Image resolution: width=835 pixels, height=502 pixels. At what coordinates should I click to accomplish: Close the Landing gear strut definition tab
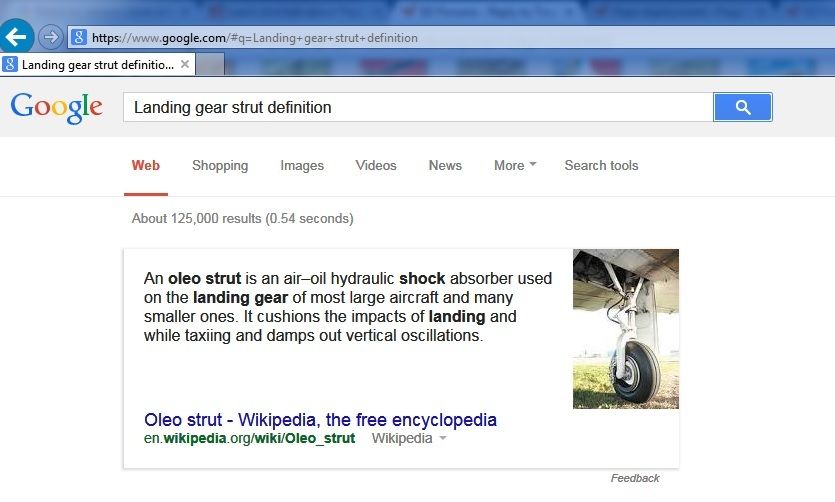coord(185,64)
